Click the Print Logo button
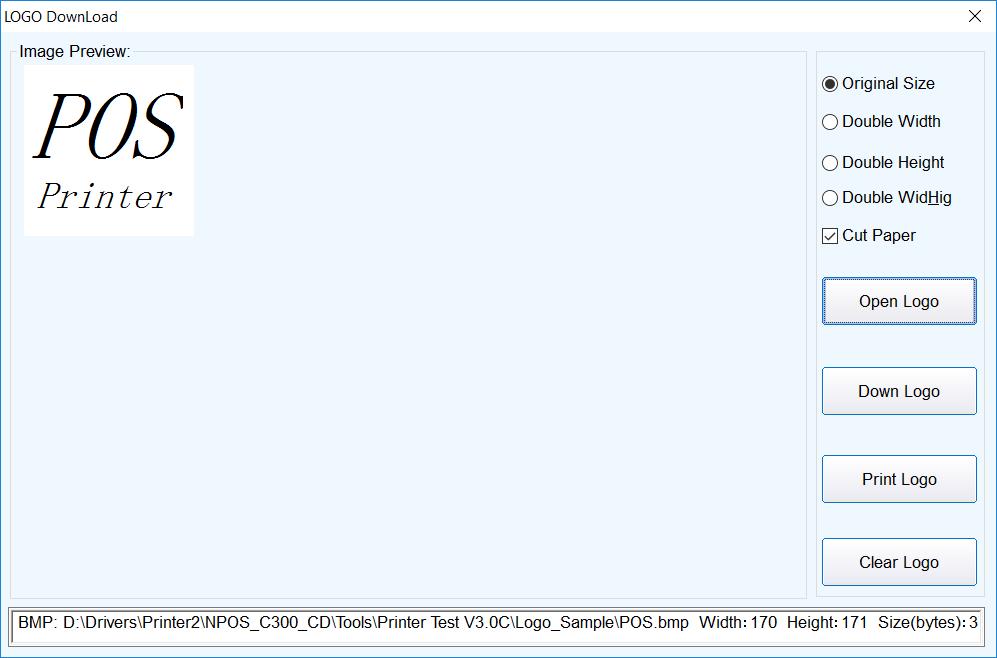This screenshot has height=658, width=997. tap(899, 479)
